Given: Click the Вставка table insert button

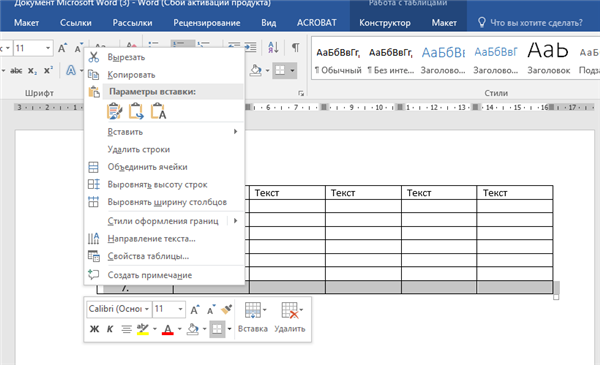Looking at the screenshot, I should click(x=253, y=318).
